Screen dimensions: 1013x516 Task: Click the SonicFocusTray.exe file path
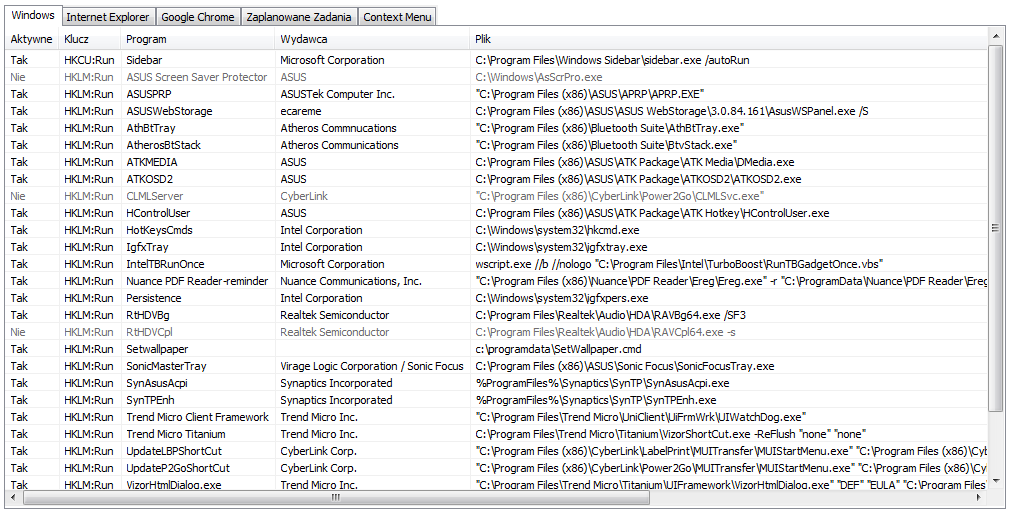tap(625, 366)
